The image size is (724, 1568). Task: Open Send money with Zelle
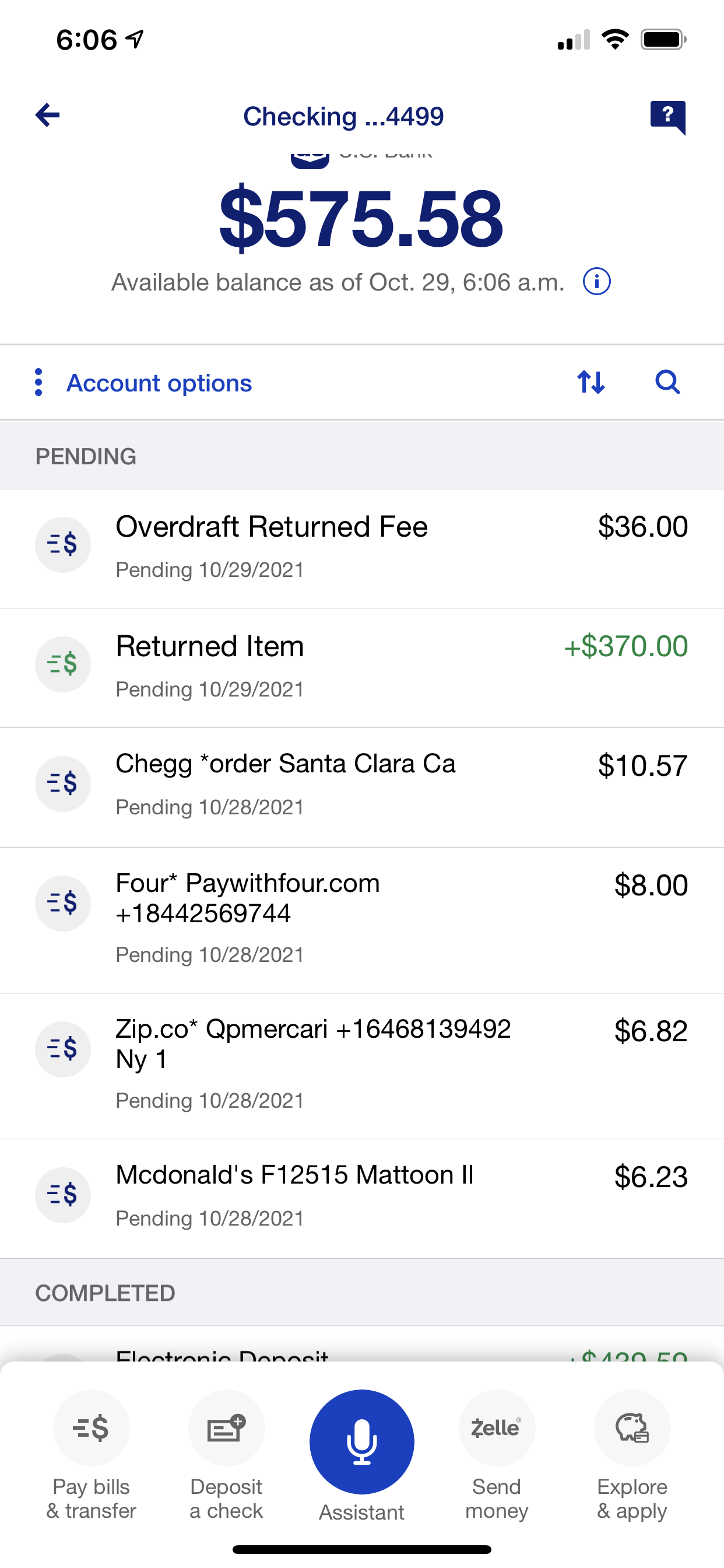(497, 1428)
